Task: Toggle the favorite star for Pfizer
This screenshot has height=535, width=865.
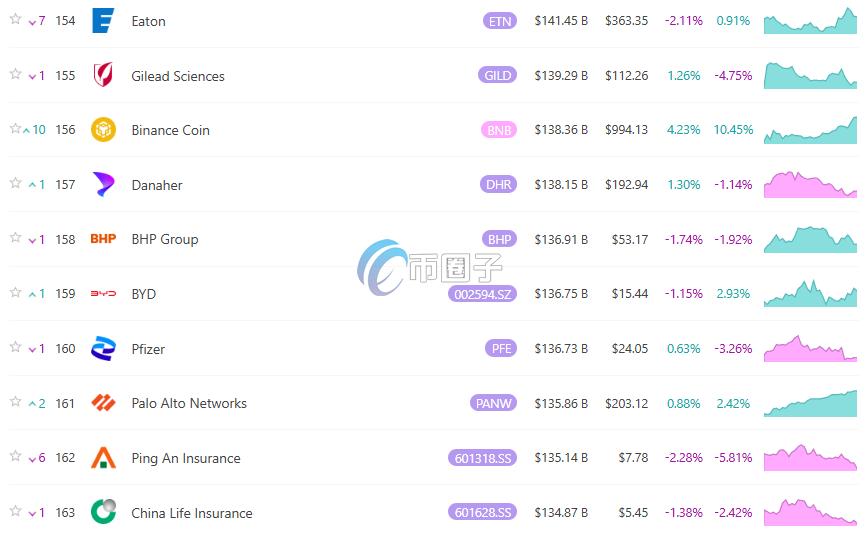Action: click(15, 348)
